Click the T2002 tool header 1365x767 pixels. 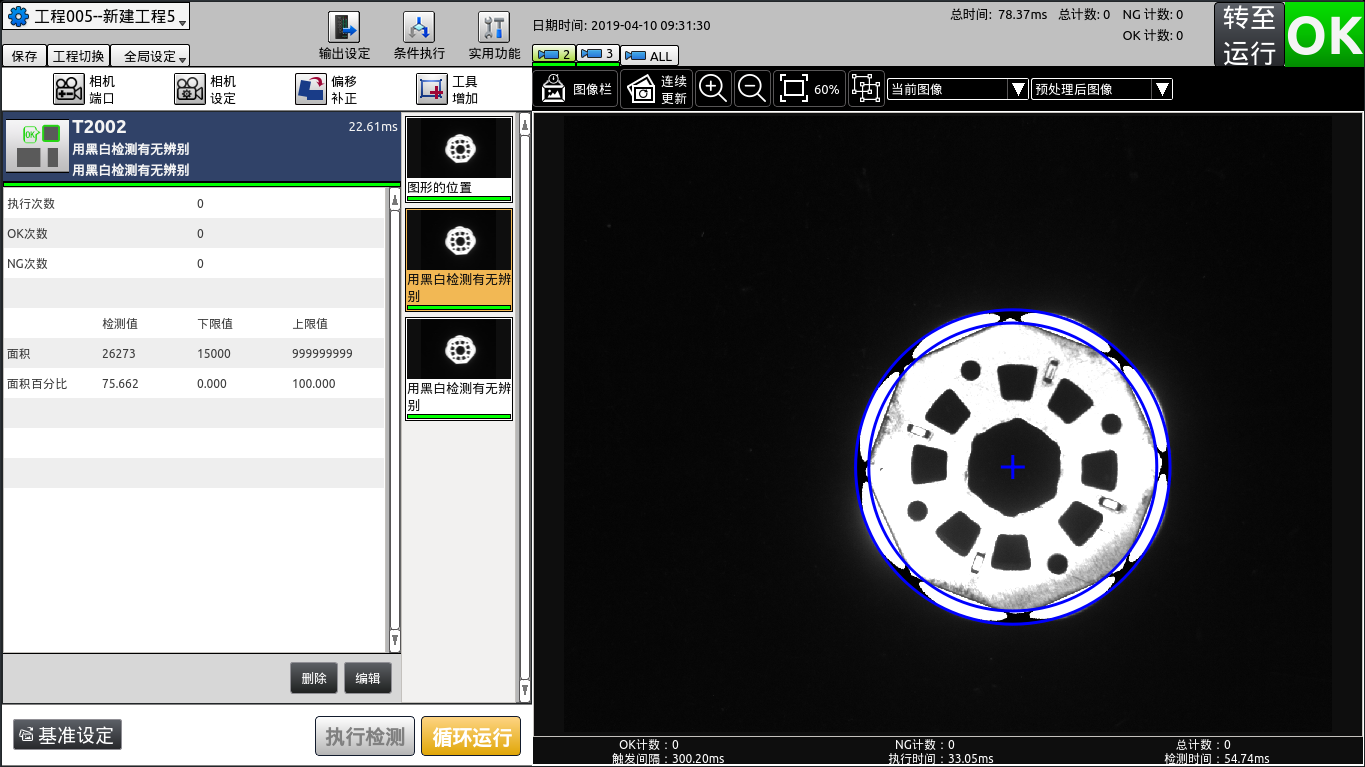[201, 147]
